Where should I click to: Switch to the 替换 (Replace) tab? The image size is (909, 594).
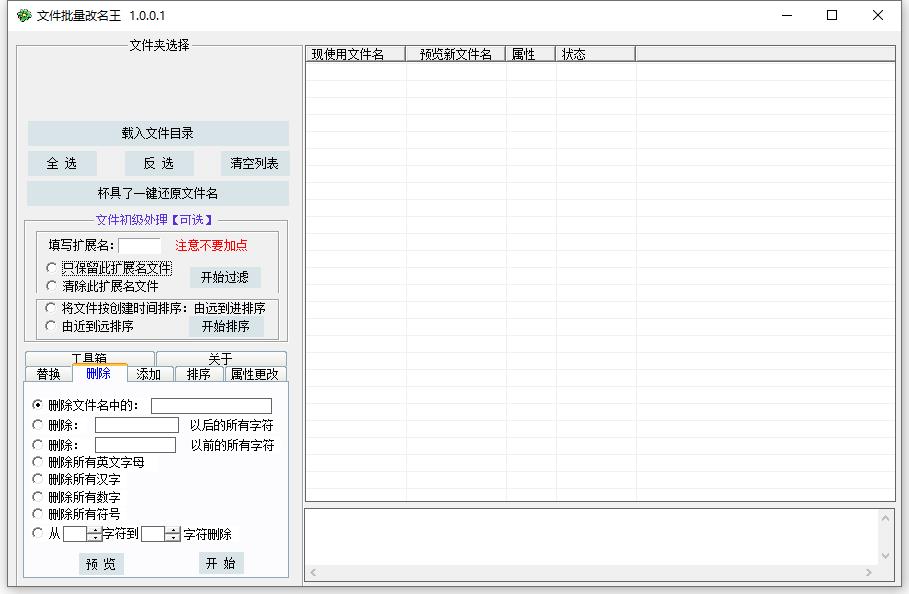(47, 374)
